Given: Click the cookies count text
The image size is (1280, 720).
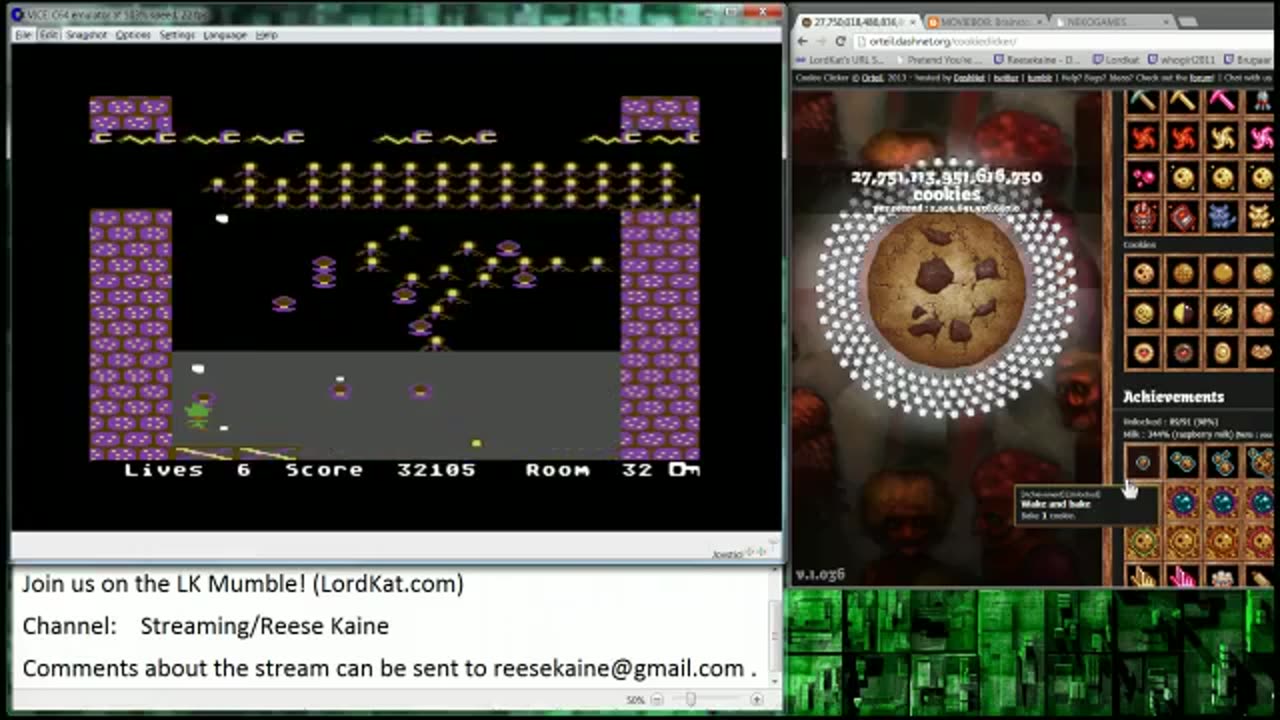Looking at the screenshot, I should (x=946, y=185).
